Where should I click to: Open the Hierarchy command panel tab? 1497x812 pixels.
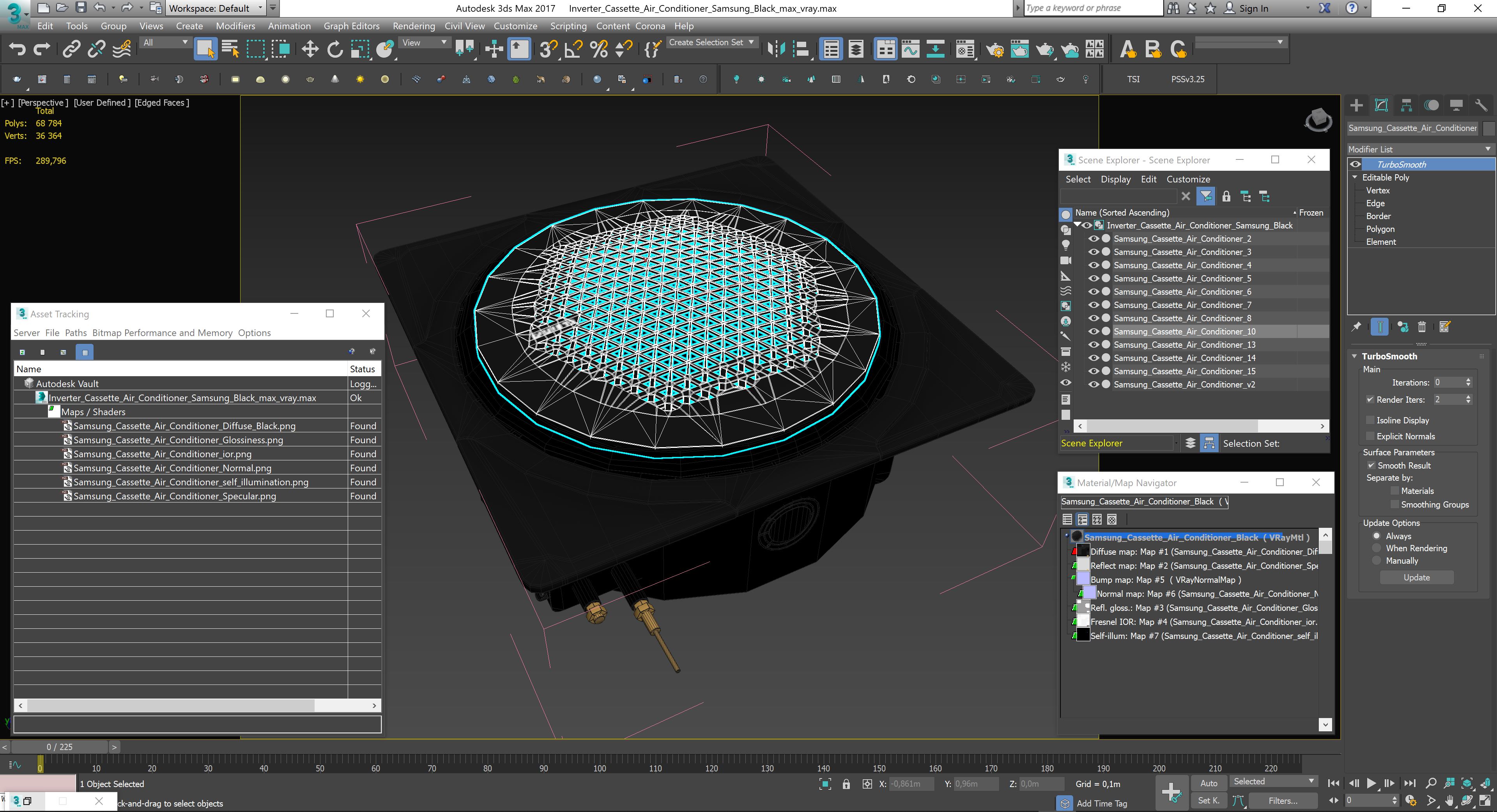pyautogui.click(x=1406, y=105)
